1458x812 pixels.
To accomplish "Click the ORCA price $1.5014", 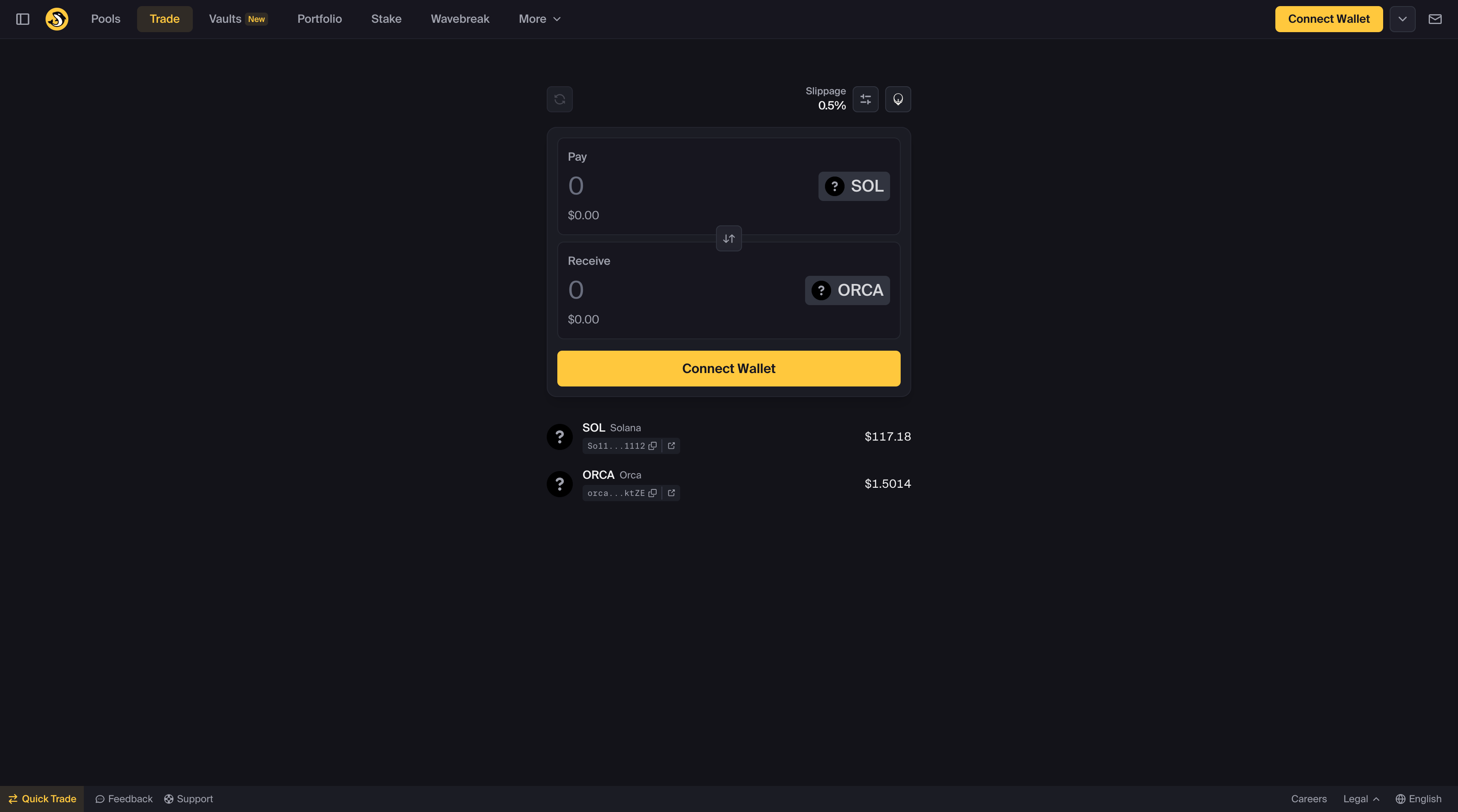I will (x=888, y=484).
